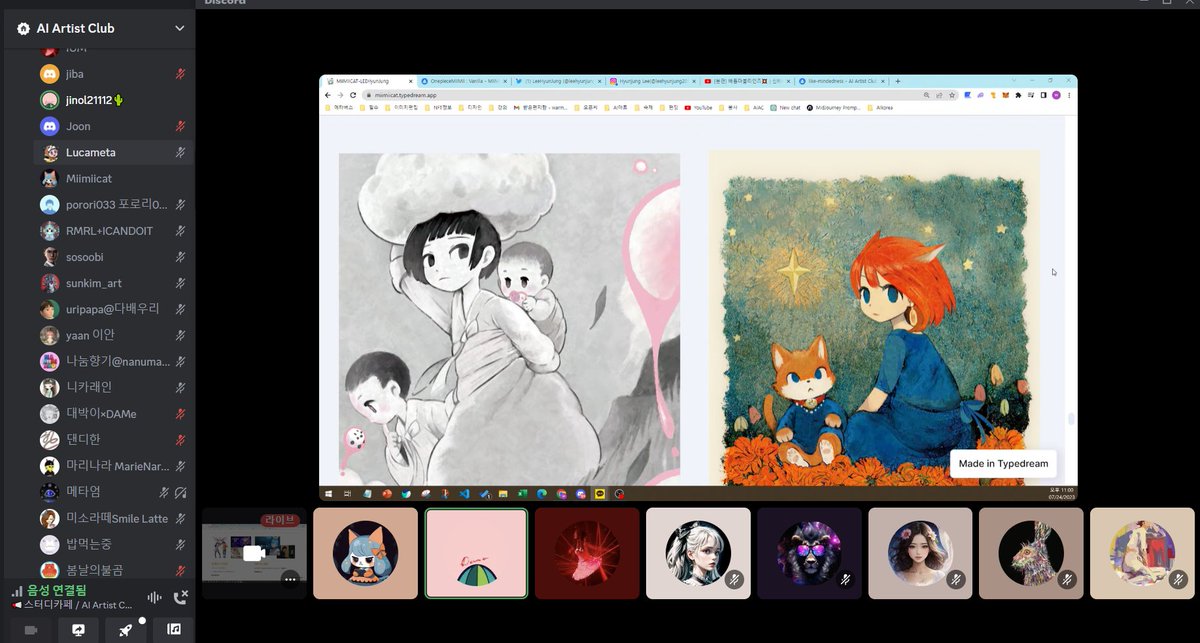Focus the lion with sunglasses avatar tile

(809, 553)
